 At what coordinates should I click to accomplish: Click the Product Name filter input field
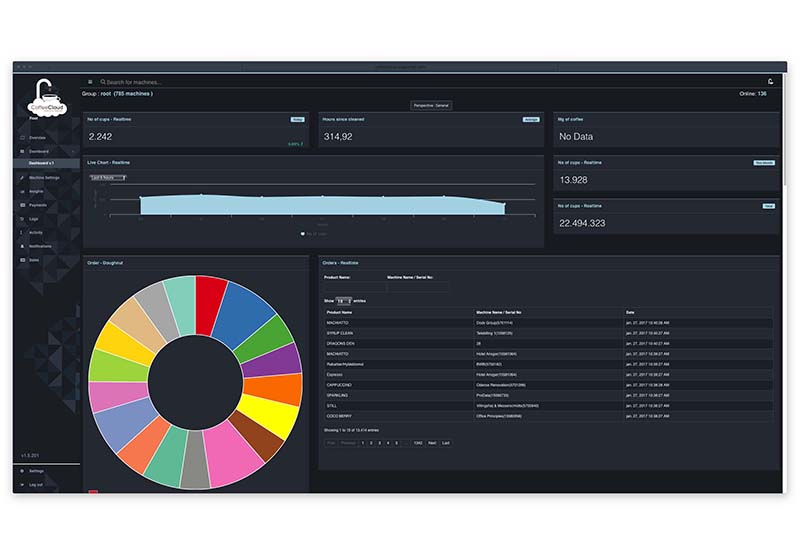point(352,286)
